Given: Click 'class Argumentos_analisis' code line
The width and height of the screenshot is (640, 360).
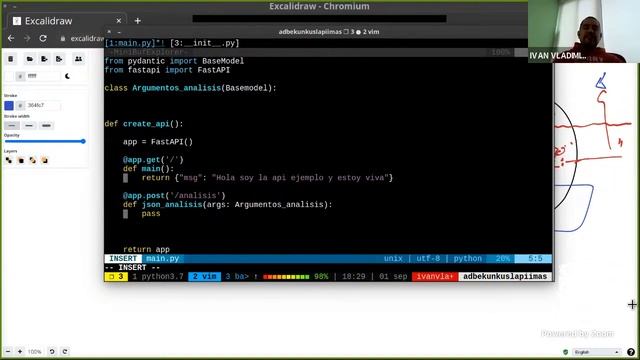Looking at the screenshot, I should (190, 88).
